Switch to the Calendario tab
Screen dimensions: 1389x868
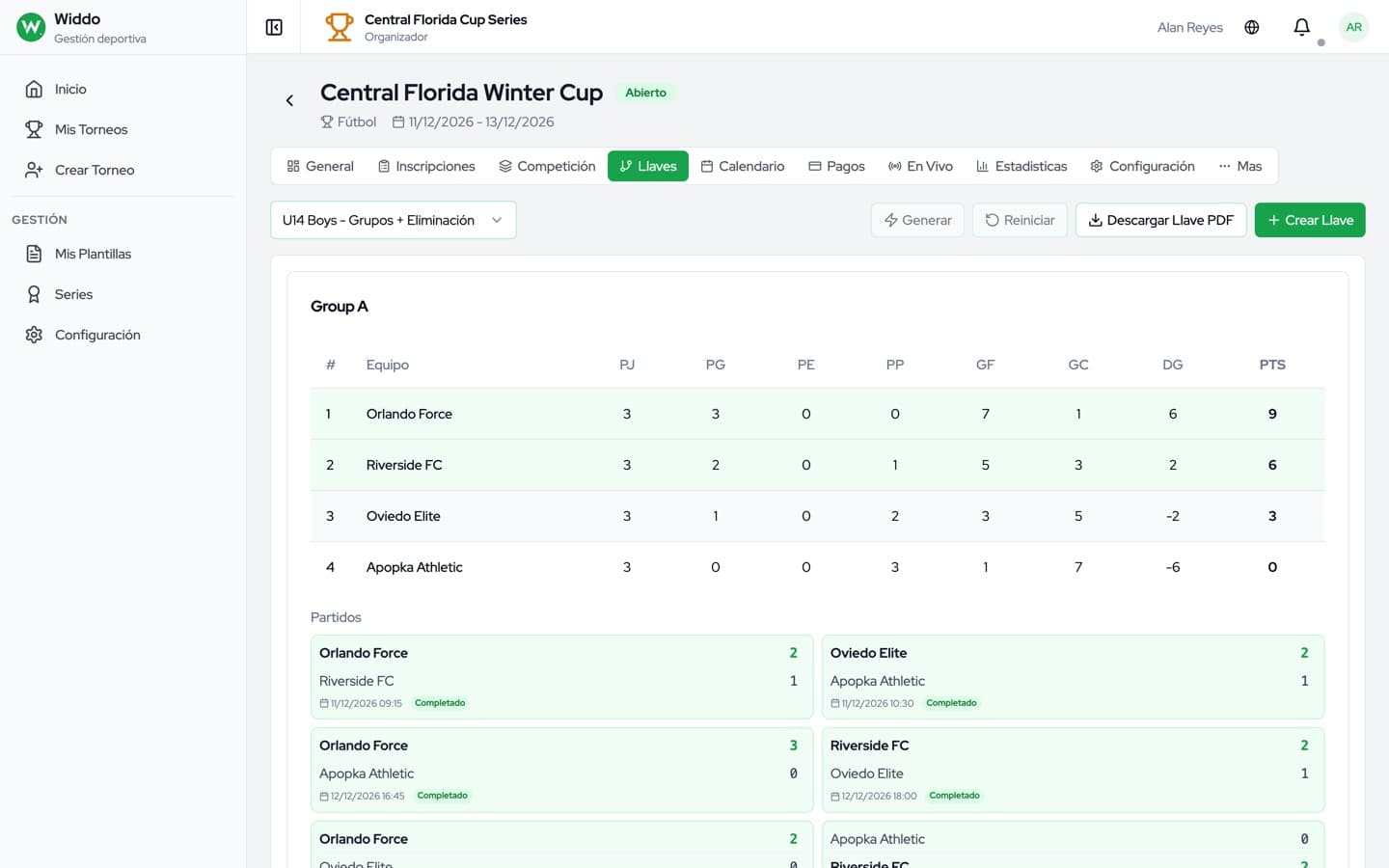[x=743, y=166]
